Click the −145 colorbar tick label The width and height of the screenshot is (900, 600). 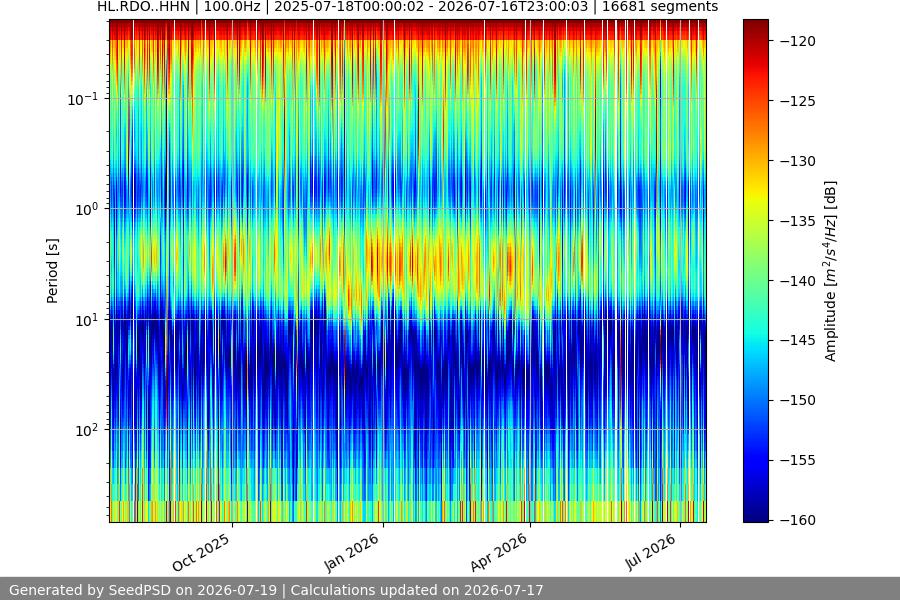click(798, 340)
